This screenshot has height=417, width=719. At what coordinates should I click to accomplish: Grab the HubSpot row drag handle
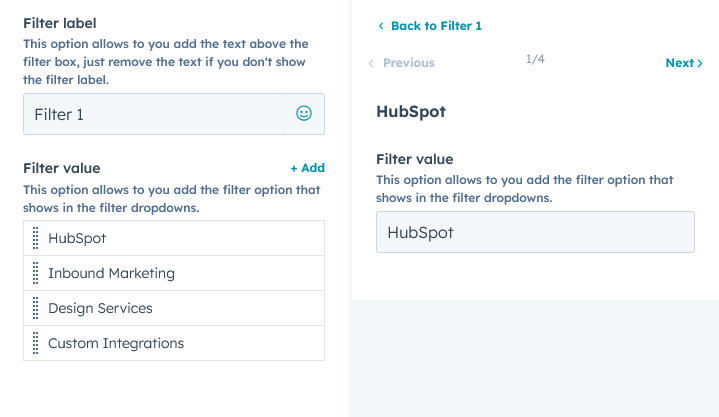36,238
